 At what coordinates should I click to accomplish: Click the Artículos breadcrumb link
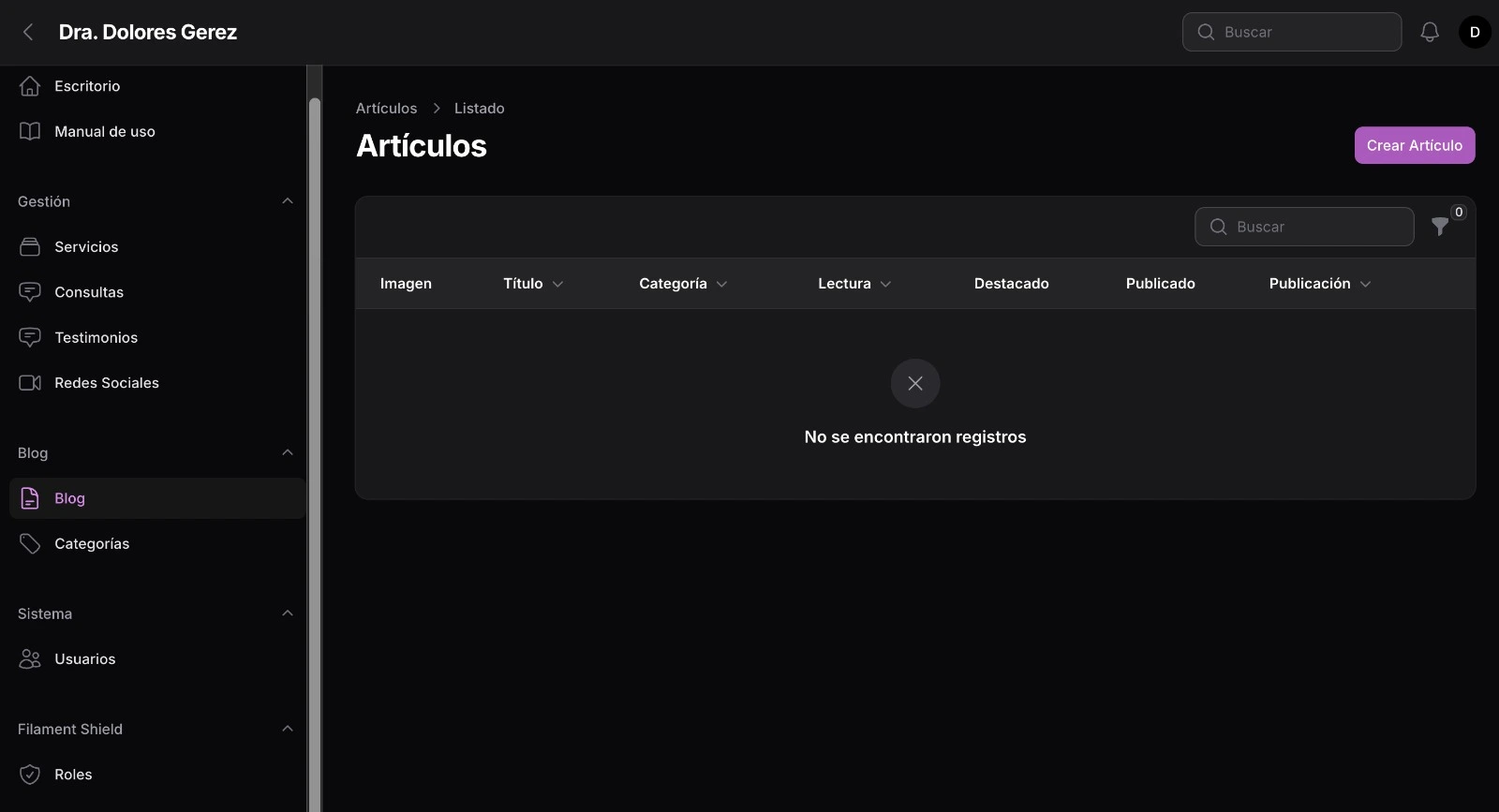386,109
